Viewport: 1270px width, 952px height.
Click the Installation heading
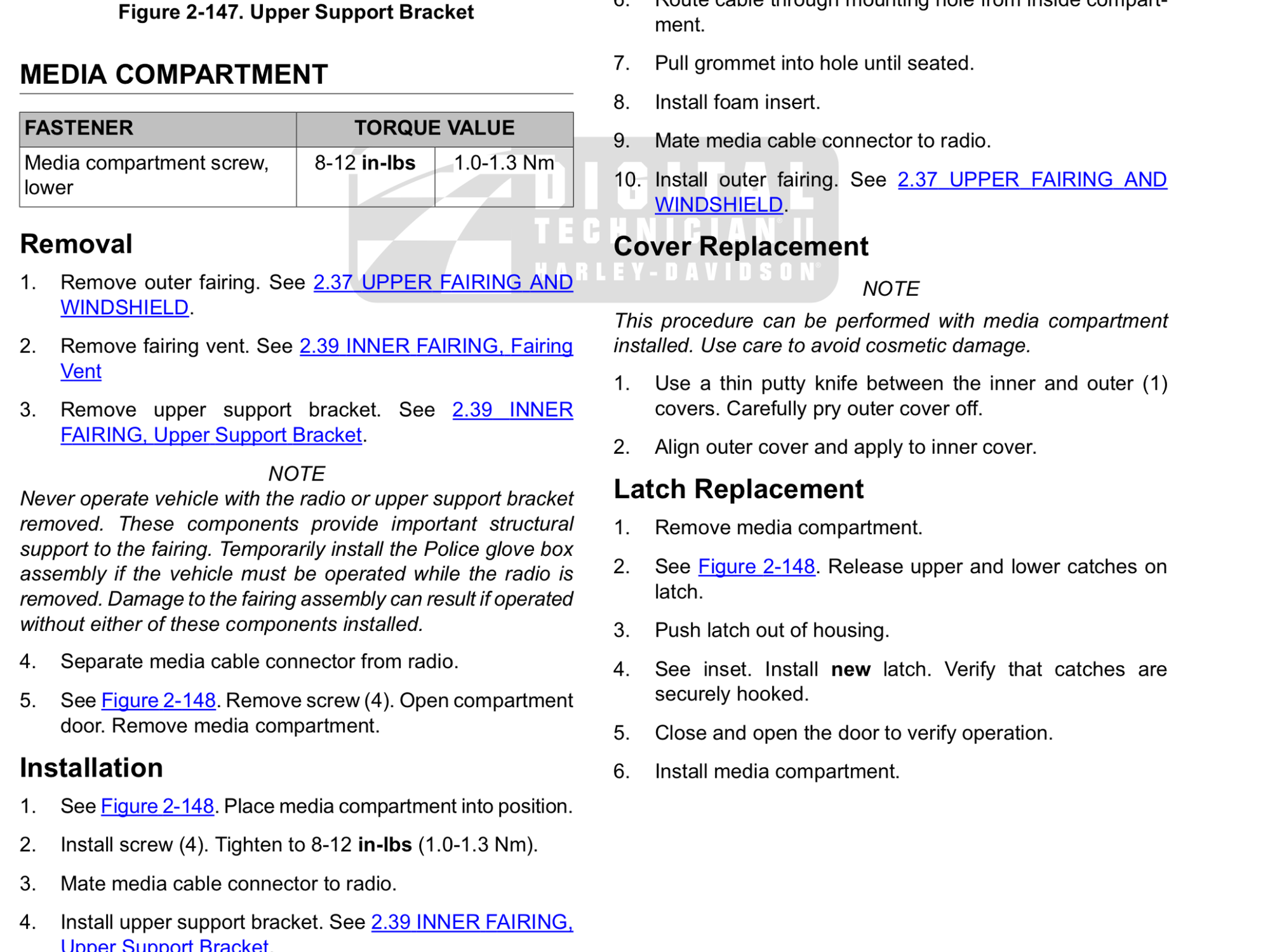click(91, 768)
